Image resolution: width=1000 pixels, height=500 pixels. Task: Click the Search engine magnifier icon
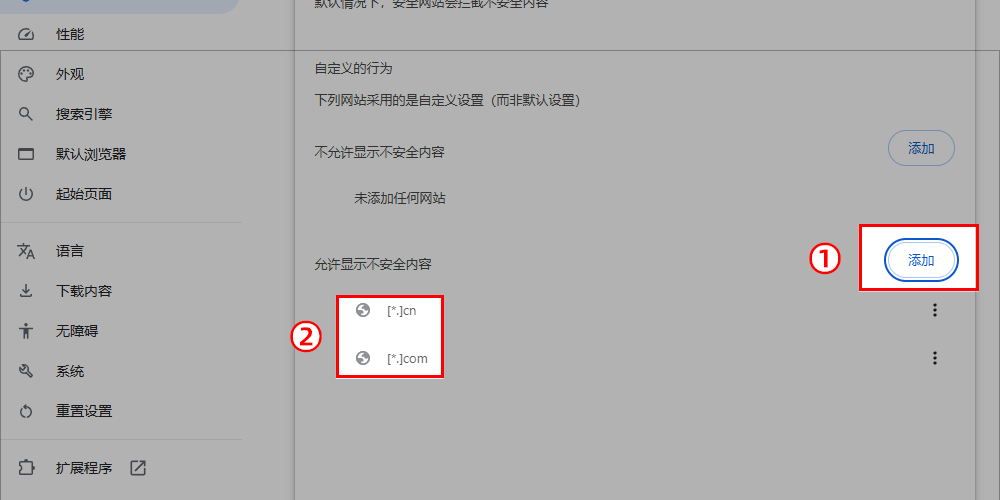26,114
